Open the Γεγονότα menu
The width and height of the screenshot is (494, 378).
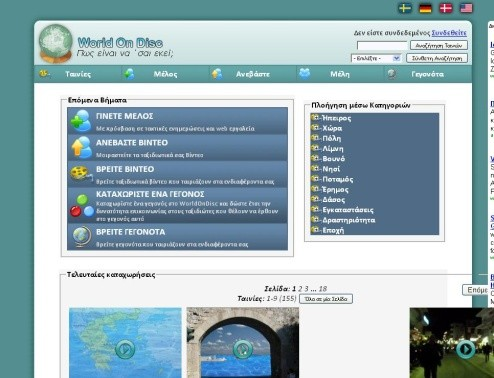tap(428, 74)
